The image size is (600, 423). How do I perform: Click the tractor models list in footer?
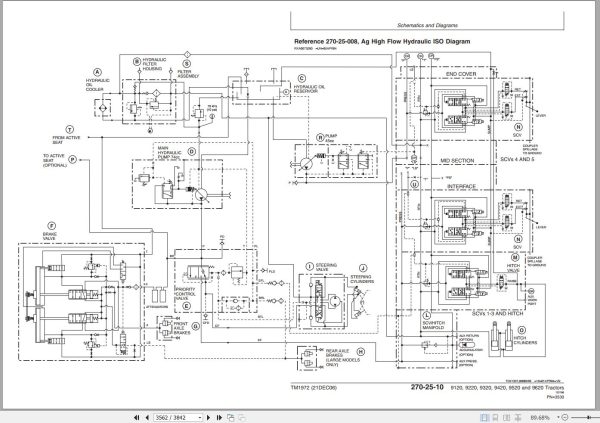pos(507,388)
